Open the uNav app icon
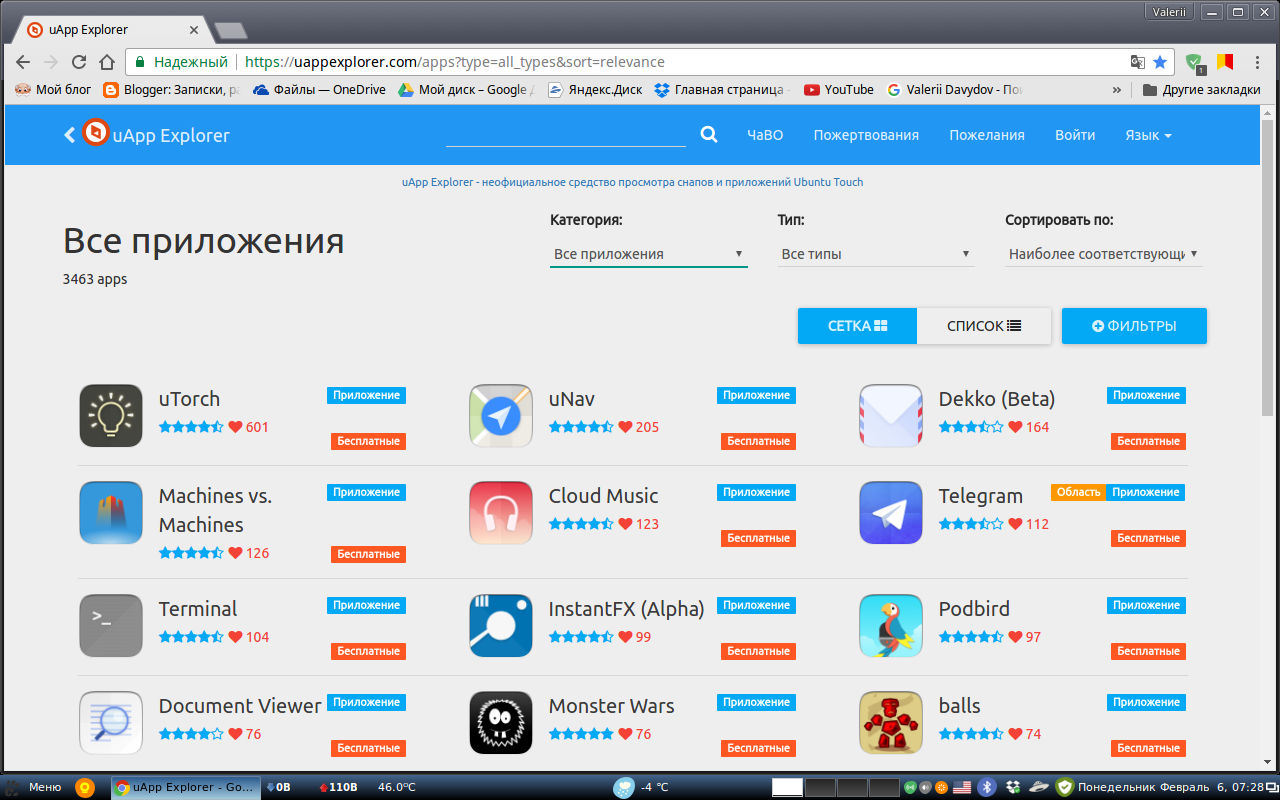The height and width of the screenshot is (800, 1280). 501,415
